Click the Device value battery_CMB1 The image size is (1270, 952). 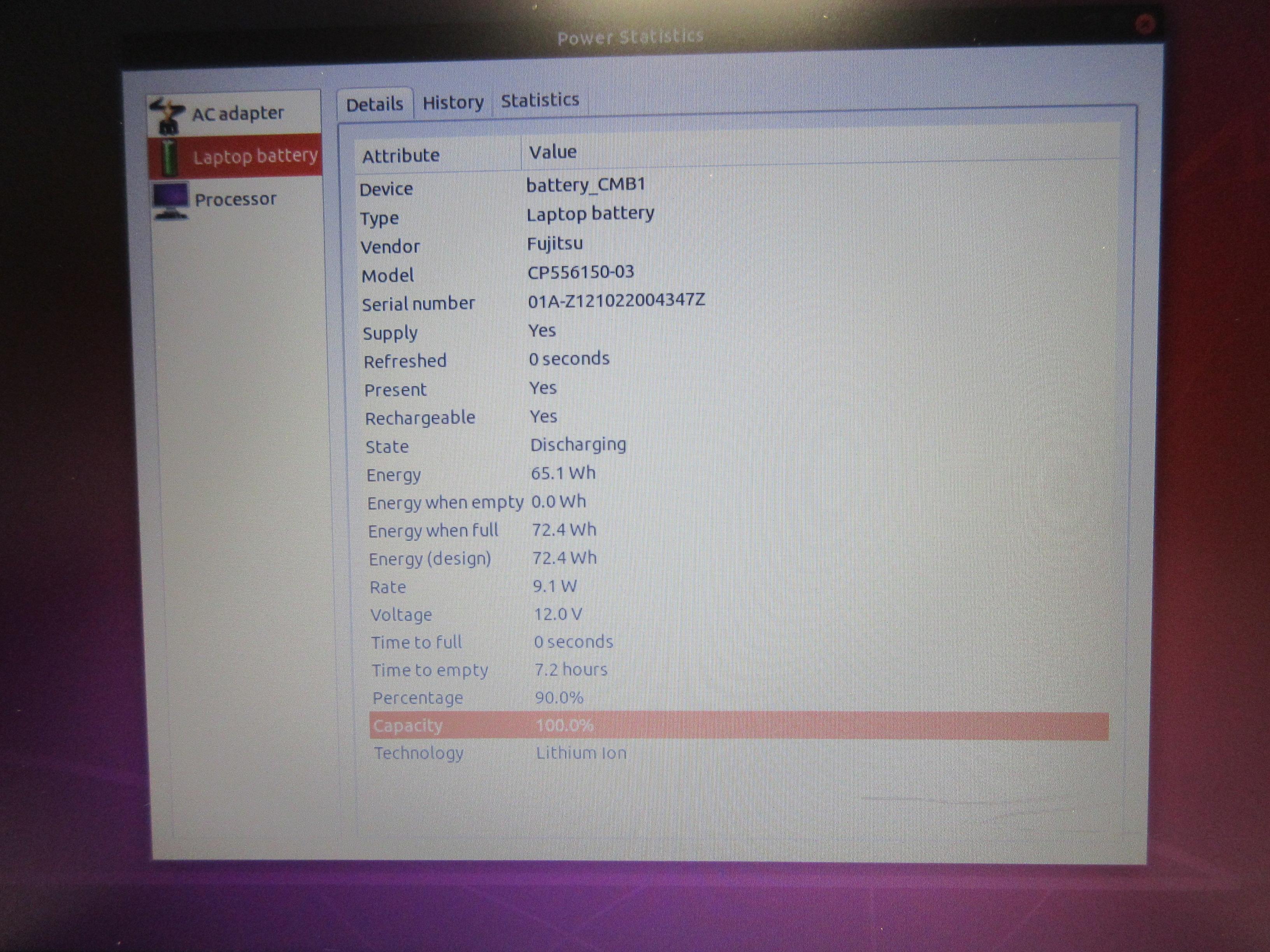pyautogui.click(x=586, y=185)
